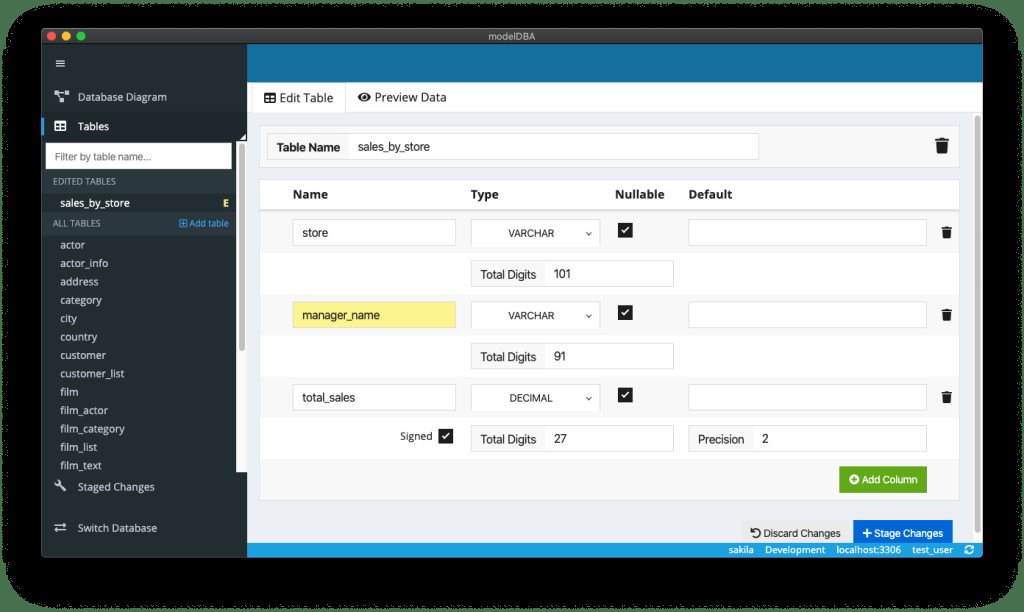Screen dimensions: 1024x612
Task: Select the actor_info table in the list
Action: tap(84, 263)
